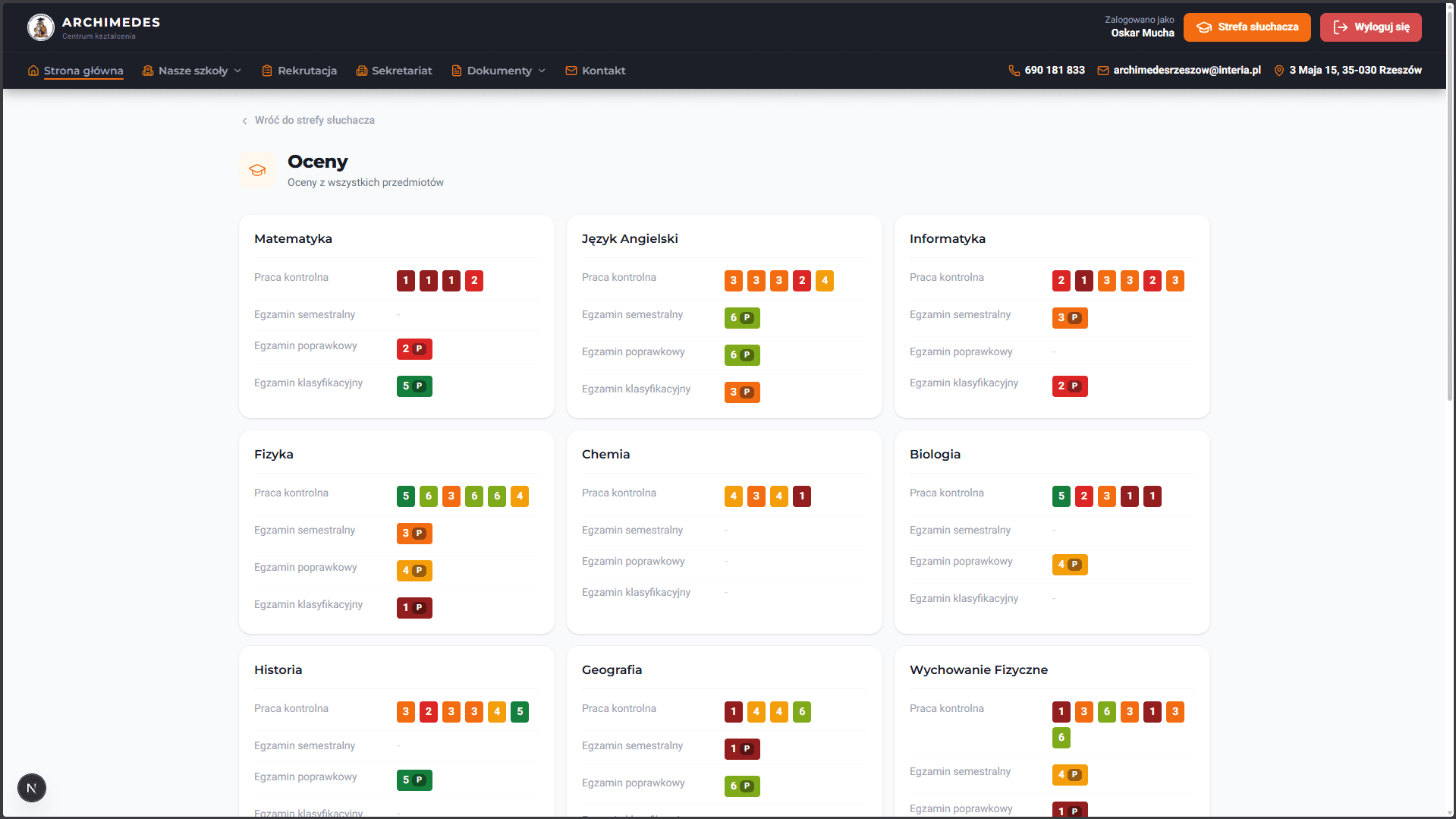The image size is (1456, 819).
Task: Click grade 5 in Historia Praca kontrolna
Action: click(520, 712)
